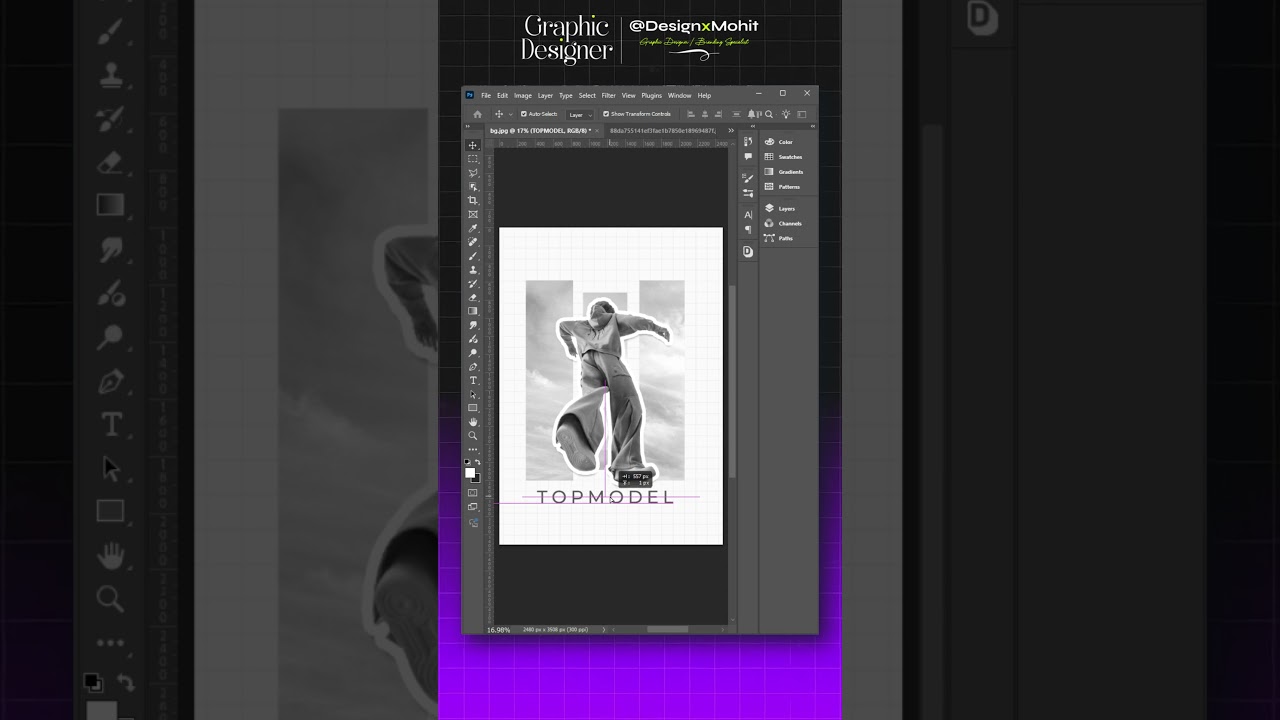
Task: Select the Crop tool
Action: (x=473, y=200)
